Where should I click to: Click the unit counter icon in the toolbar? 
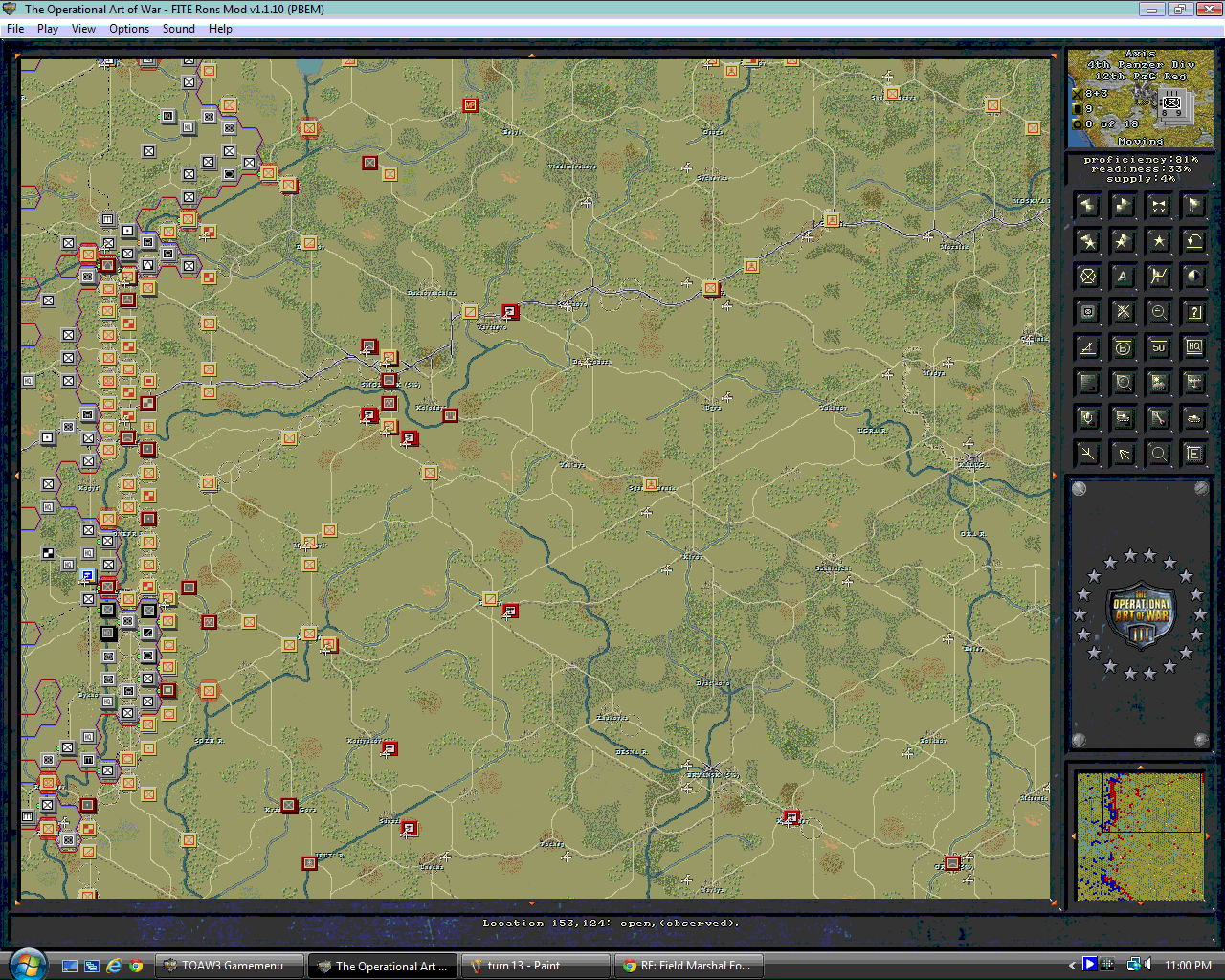(1088, 312)
